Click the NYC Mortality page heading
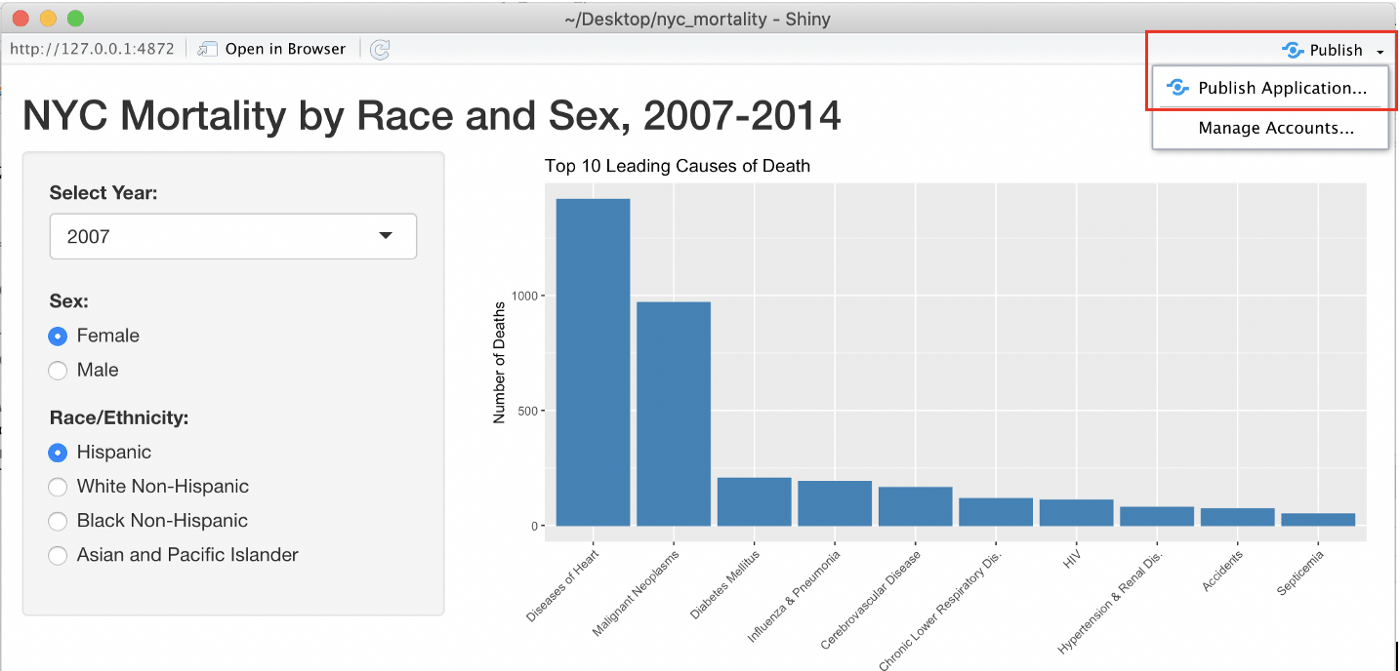The width and height of the screenshot is (1400, 671). pos(431,117)
